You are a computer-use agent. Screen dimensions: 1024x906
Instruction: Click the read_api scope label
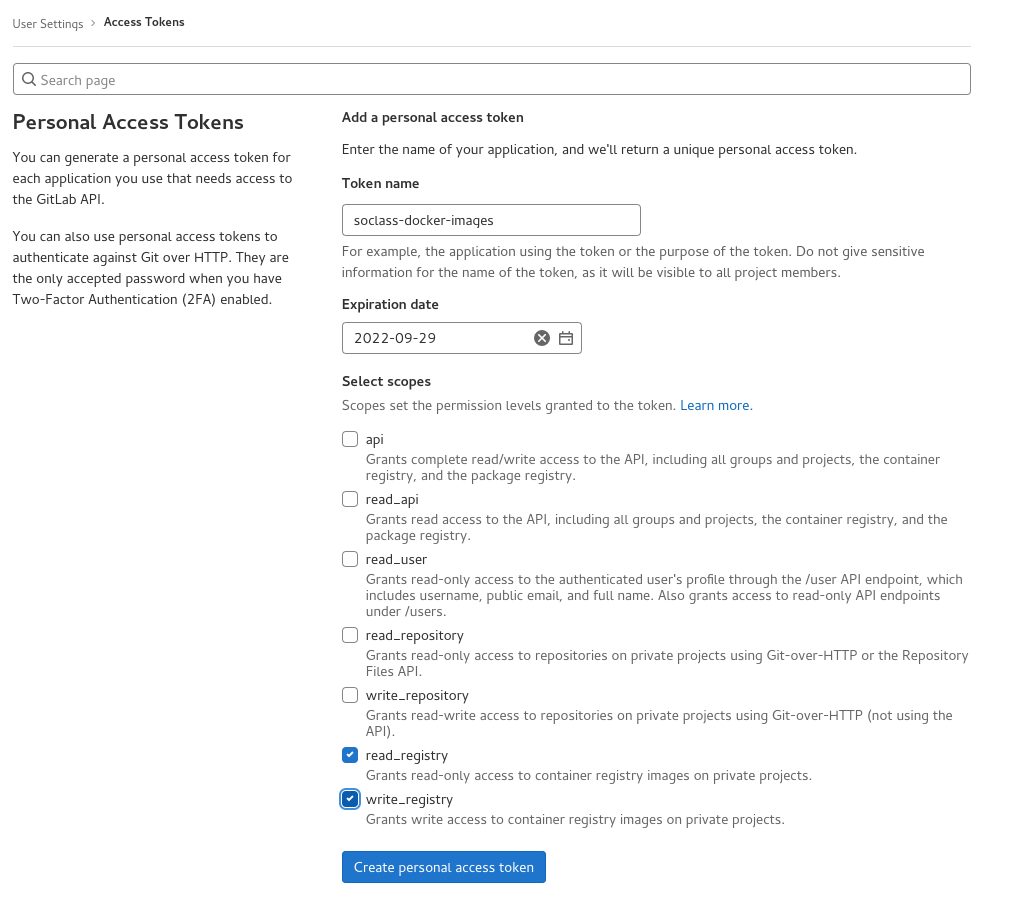pos(392,500)
